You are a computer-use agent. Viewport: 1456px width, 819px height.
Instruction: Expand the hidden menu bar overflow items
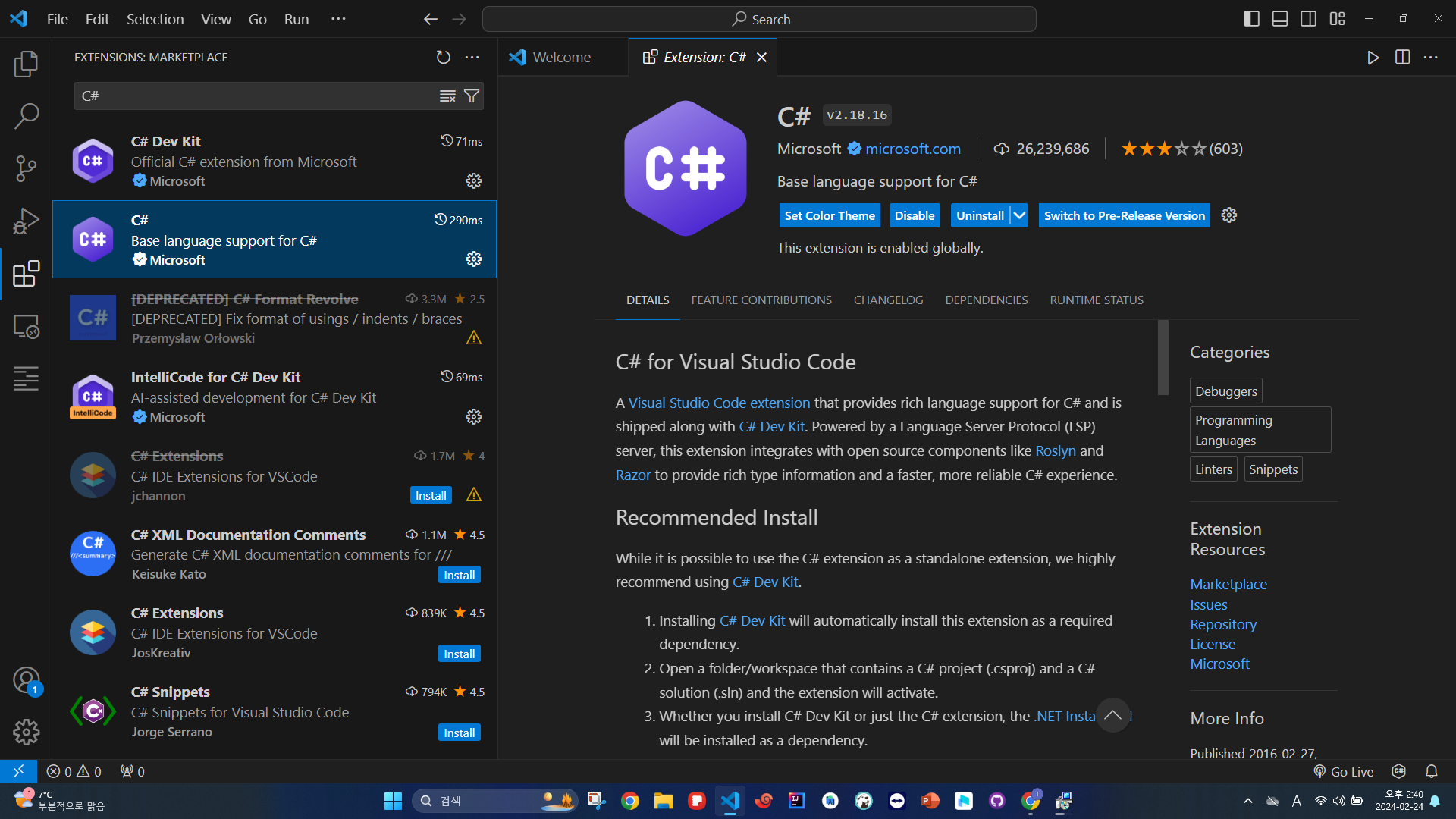click(x=338, y=19)
